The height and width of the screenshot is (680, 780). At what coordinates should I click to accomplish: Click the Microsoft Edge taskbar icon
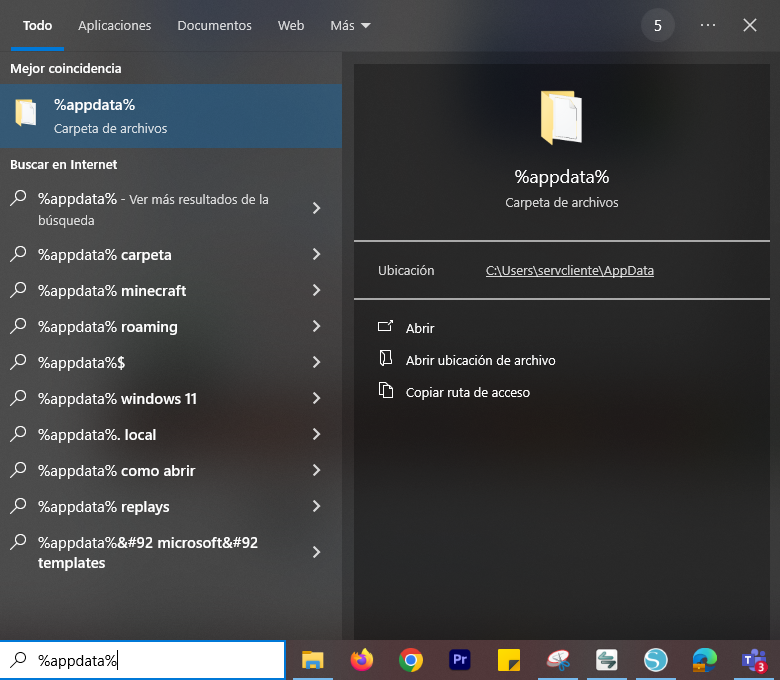[x=705, y=660]
